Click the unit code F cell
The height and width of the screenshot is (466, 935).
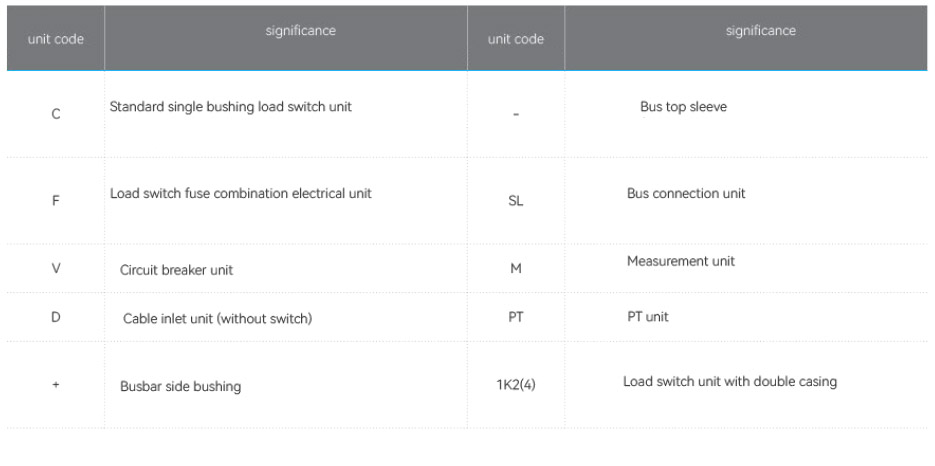click(55, 200)
